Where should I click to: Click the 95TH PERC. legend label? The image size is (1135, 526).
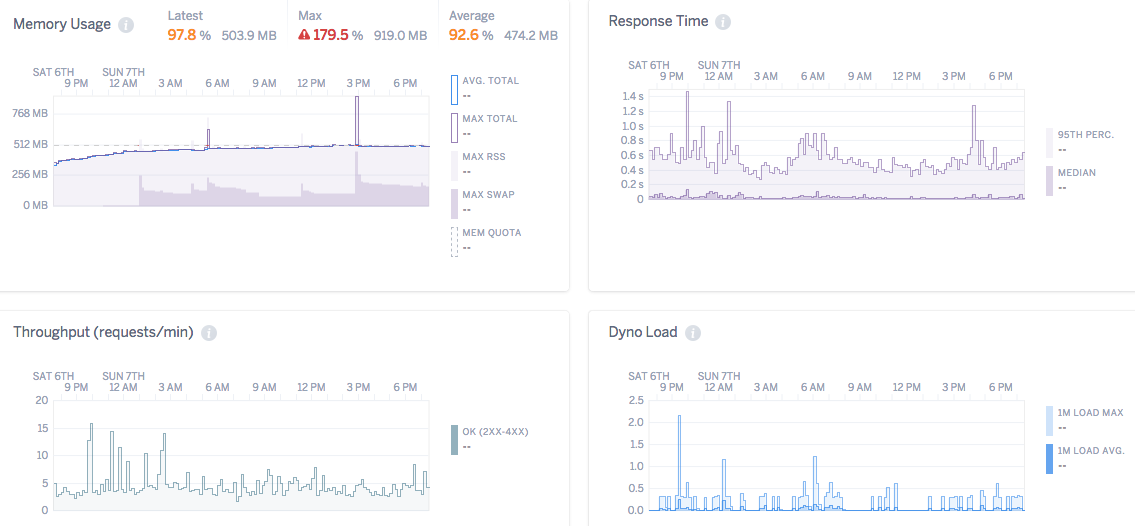click(x=1086, y=135)
